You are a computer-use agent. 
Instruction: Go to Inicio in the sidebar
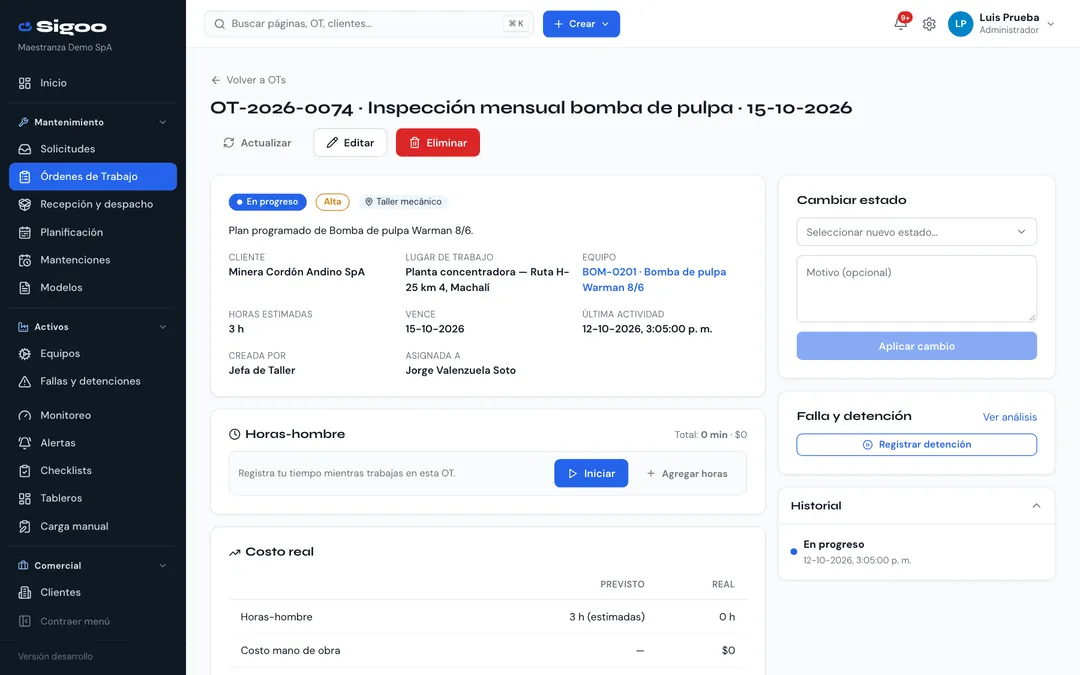[x=93, y=83]
